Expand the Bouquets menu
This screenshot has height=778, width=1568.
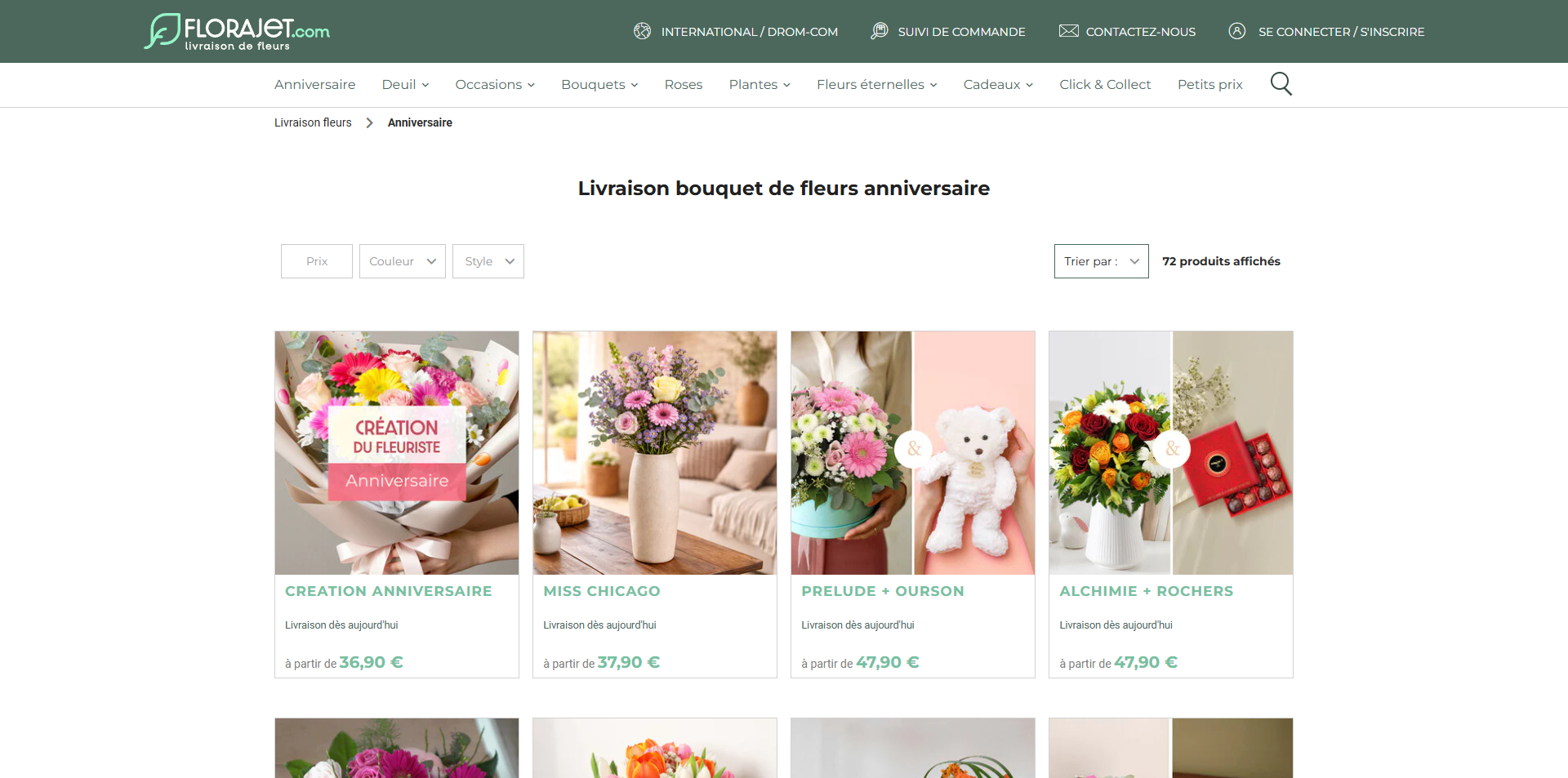point(599,84)
